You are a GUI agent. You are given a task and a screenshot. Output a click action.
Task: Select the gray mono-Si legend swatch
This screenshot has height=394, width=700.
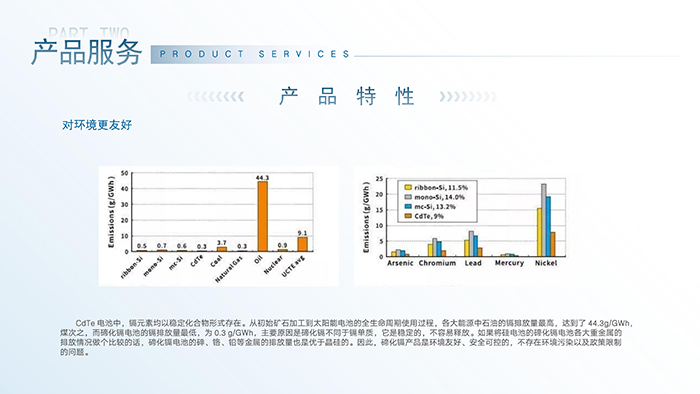[408, 197]
